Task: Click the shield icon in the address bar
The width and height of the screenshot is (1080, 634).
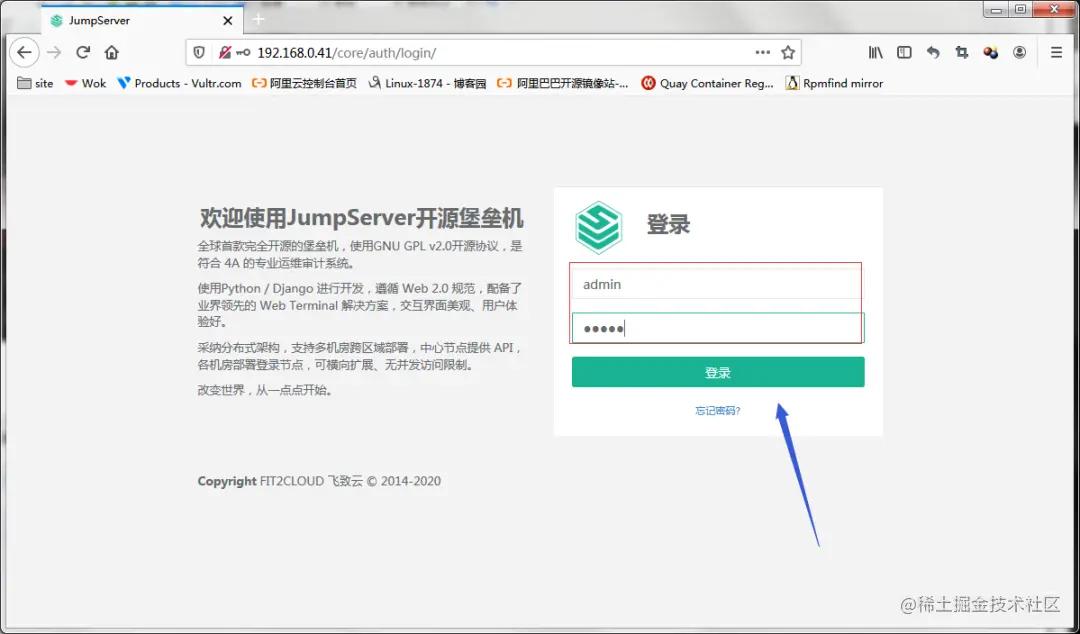Action: click(198, 52)
